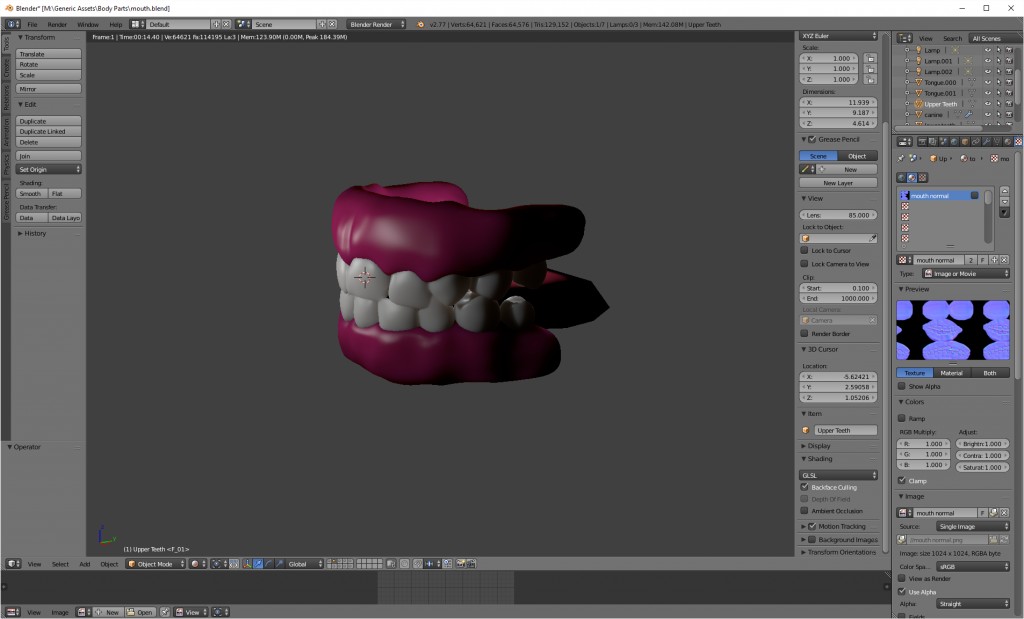
Task: Hide Tongue.000 with its eye toggle
Action: tap(988, 82)
